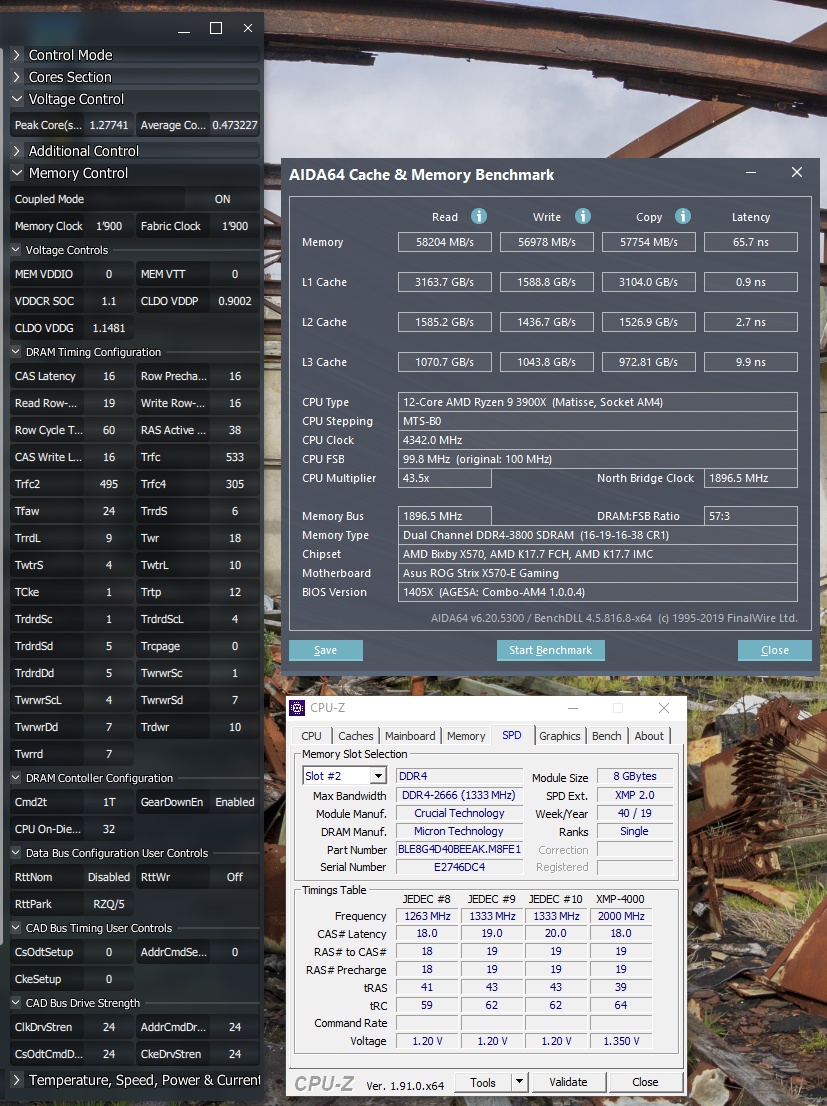Viewport: 827px width, 1106px height.
Task: Click the Close button in CPU-Z
Action: coord(645,1081)
